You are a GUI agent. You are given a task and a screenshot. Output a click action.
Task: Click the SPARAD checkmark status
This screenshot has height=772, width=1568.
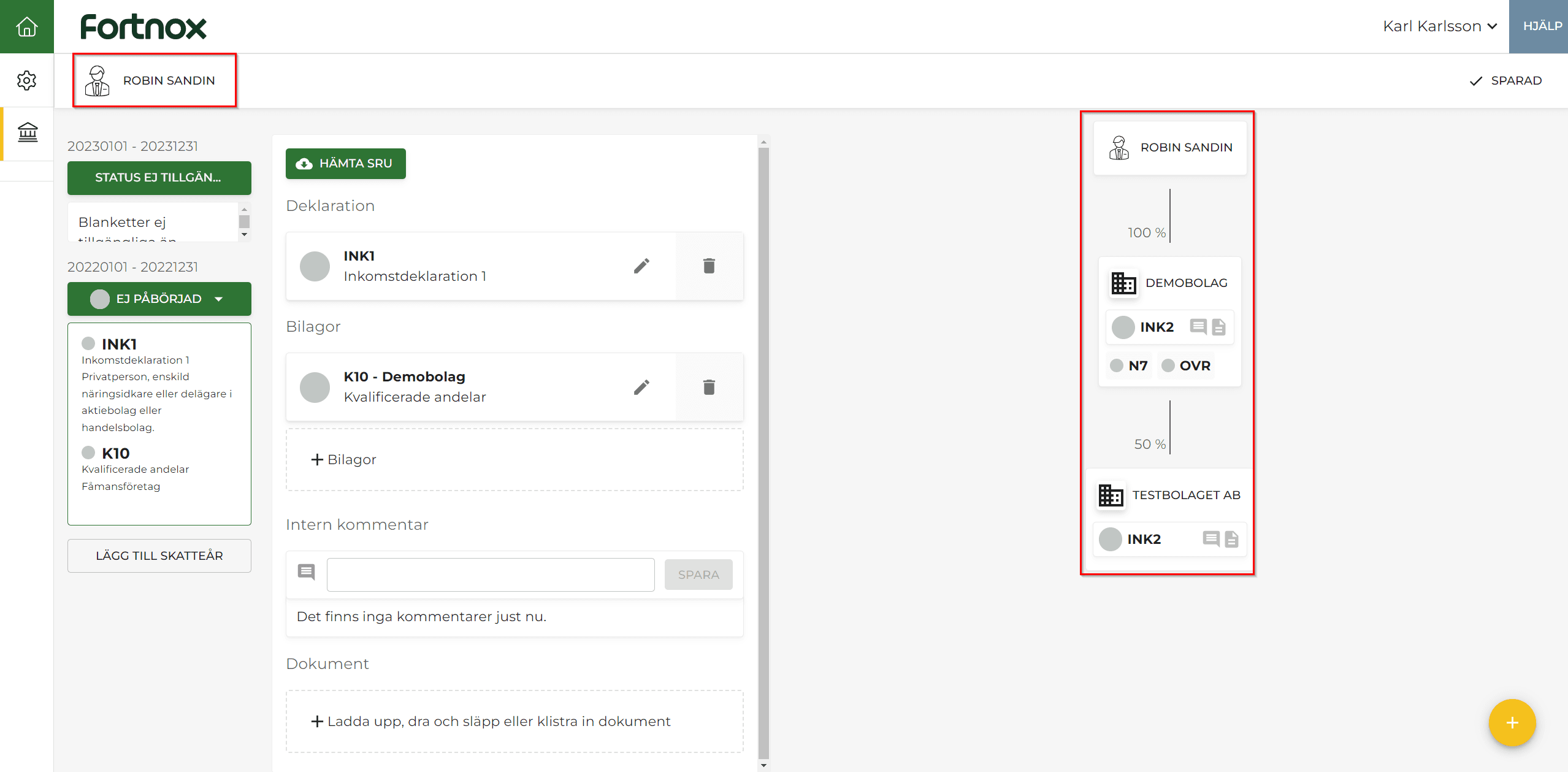pos(1506,81)
